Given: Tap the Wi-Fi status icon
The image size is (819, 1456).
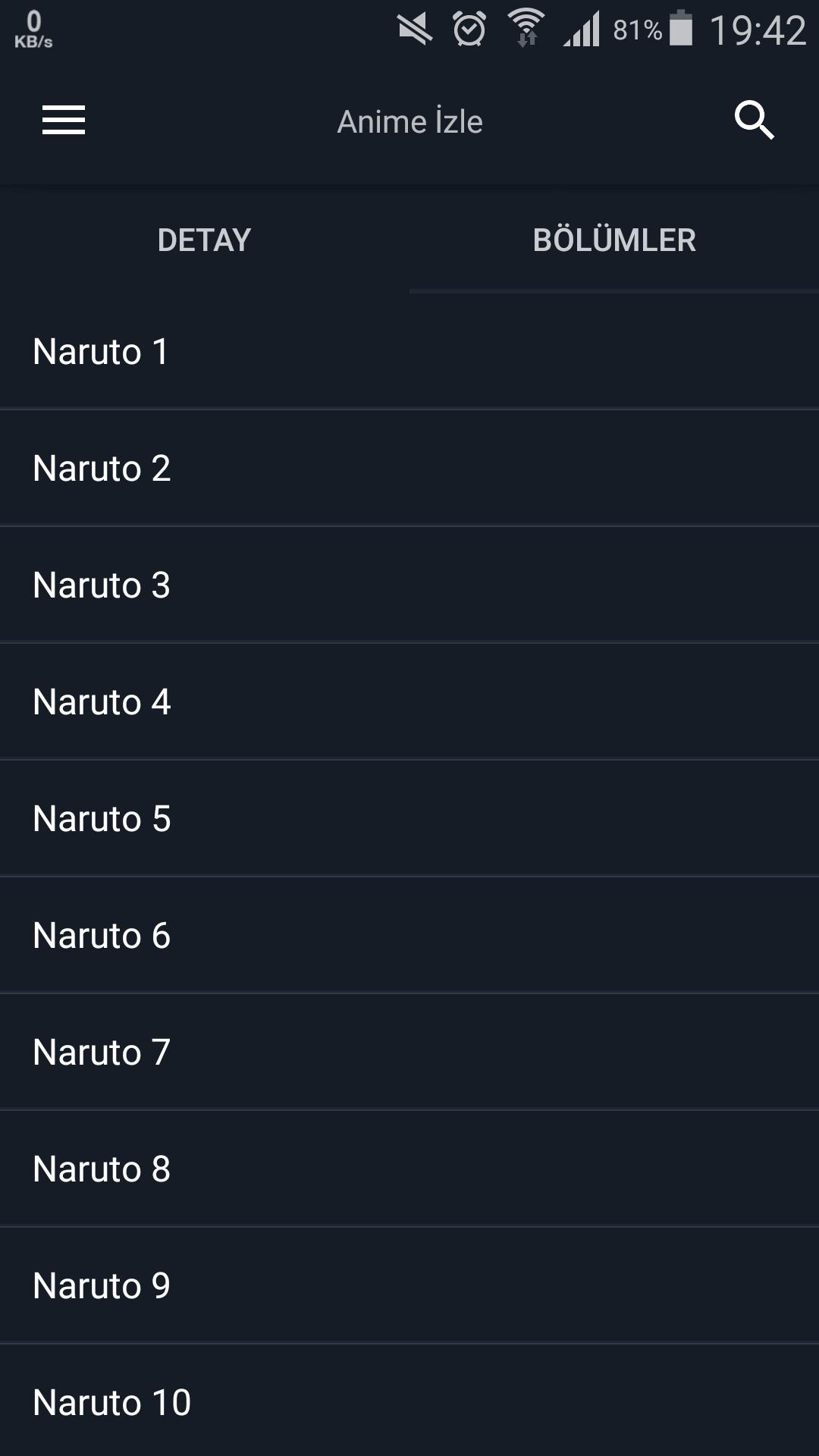Looking at the screenshot, I should (x=526, y=29).
